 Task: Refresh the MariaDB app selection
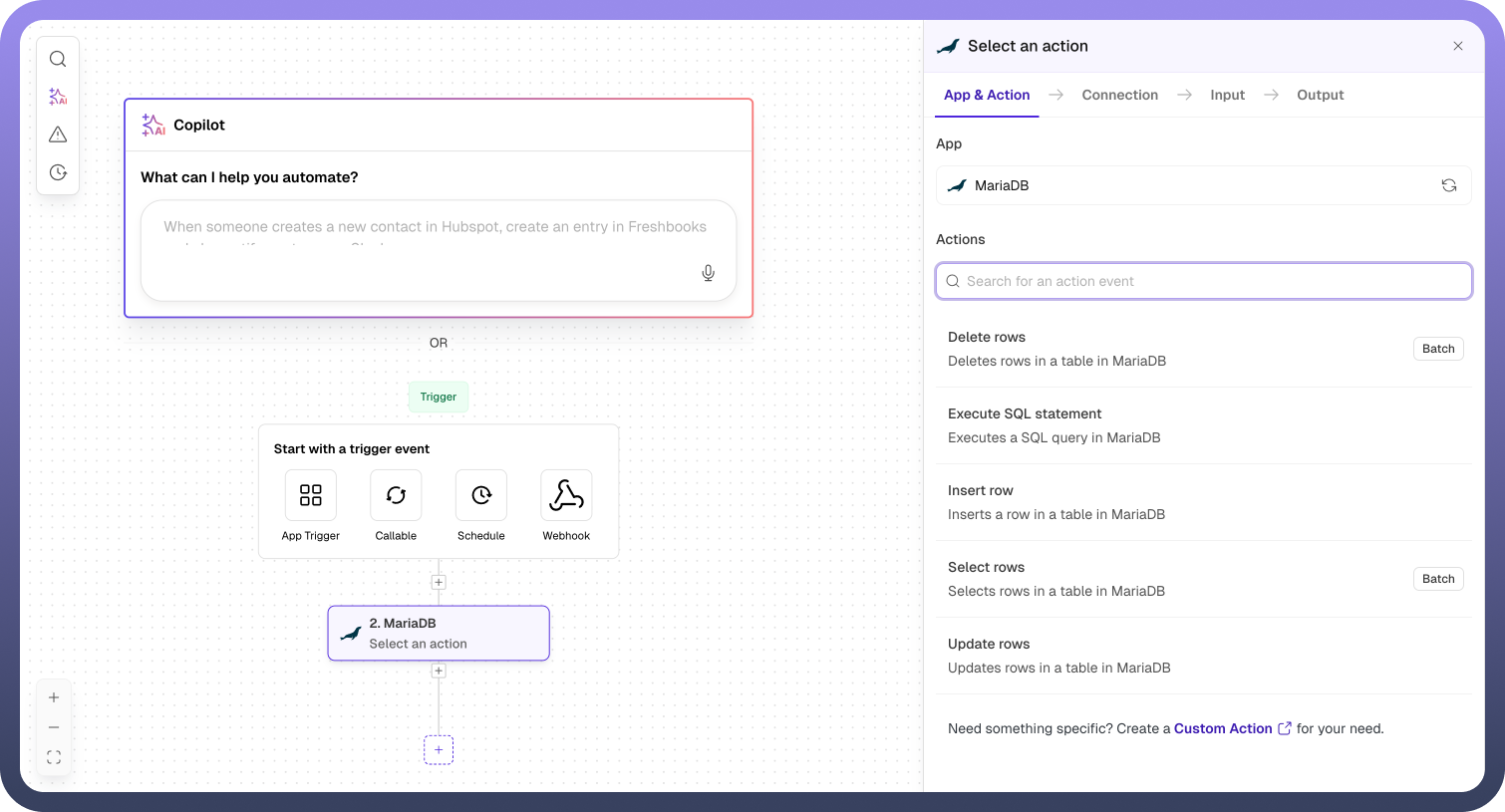click(1449, 185)
